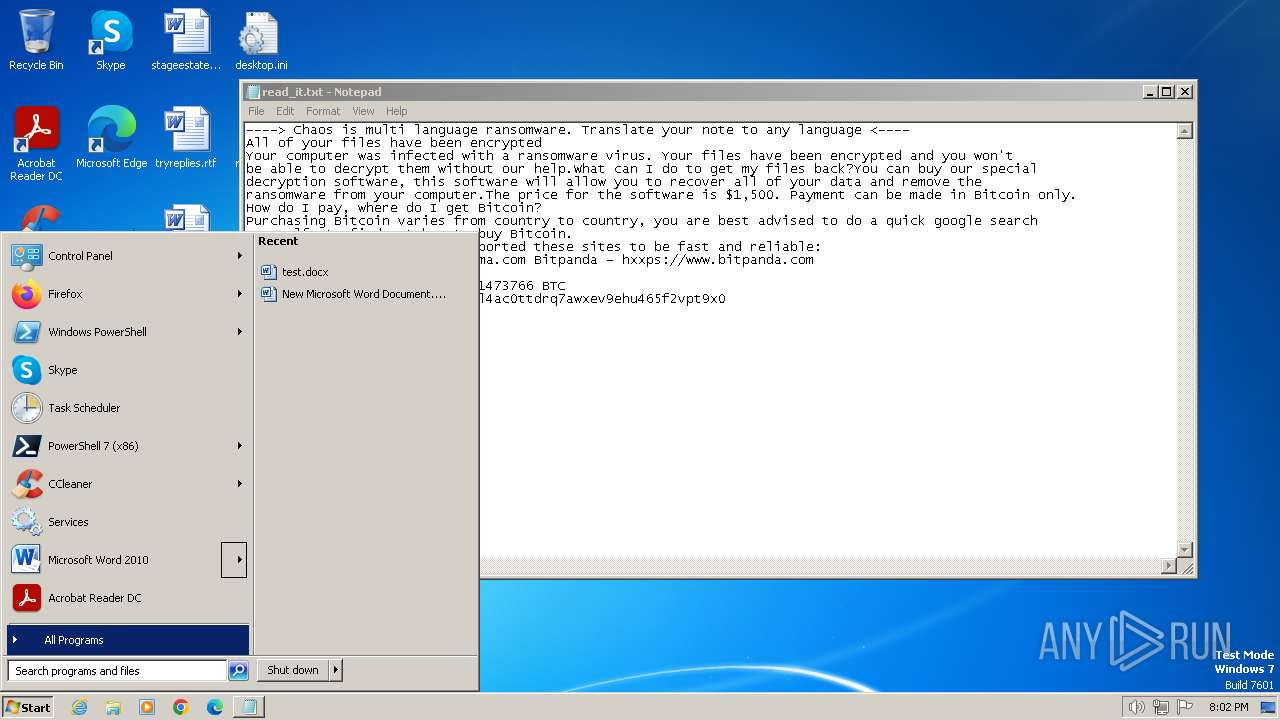Open CCleaner from the Start menu
The image size is (1280, 720).
[127, 484]
